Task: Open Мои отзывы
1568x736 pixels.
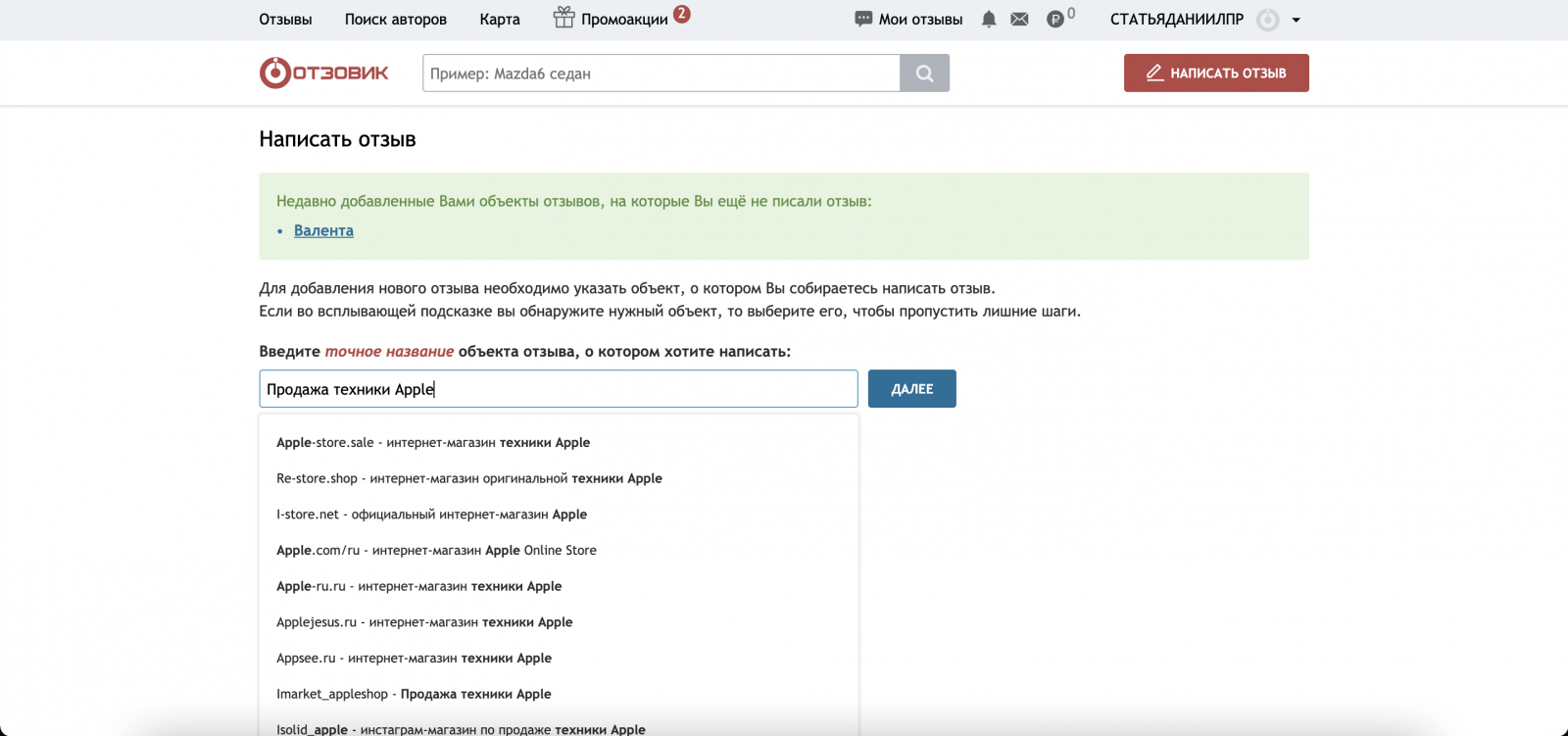Action: pyautogui.click(x=920, y=20)
